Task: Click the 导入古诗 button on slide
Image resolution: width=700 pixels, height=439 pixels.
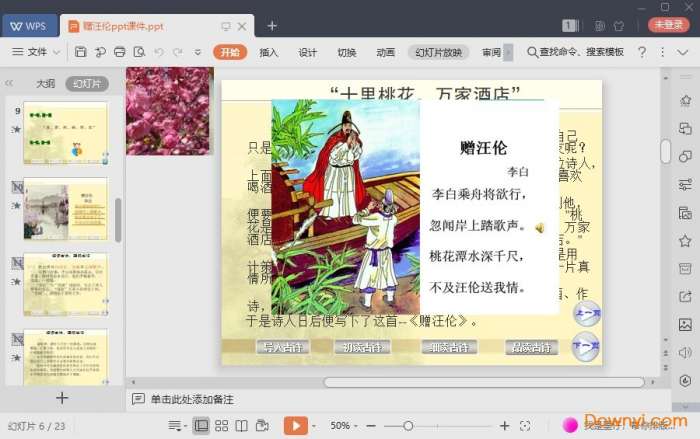Action: 283,347
